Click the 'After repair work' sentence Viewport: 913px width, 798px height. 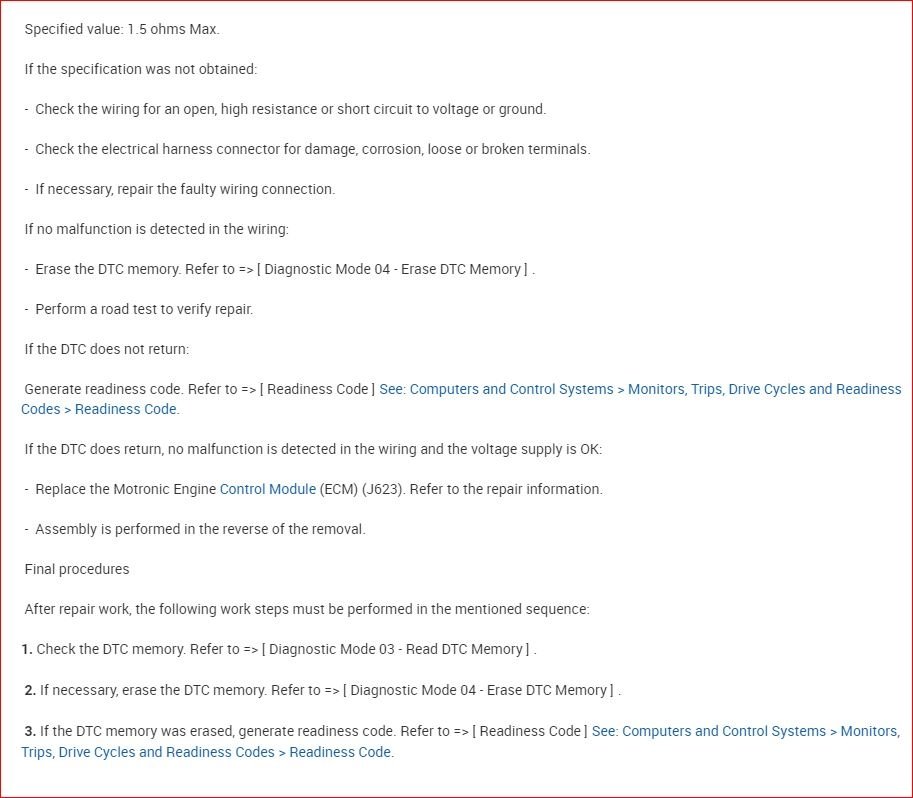click(307, 609)
